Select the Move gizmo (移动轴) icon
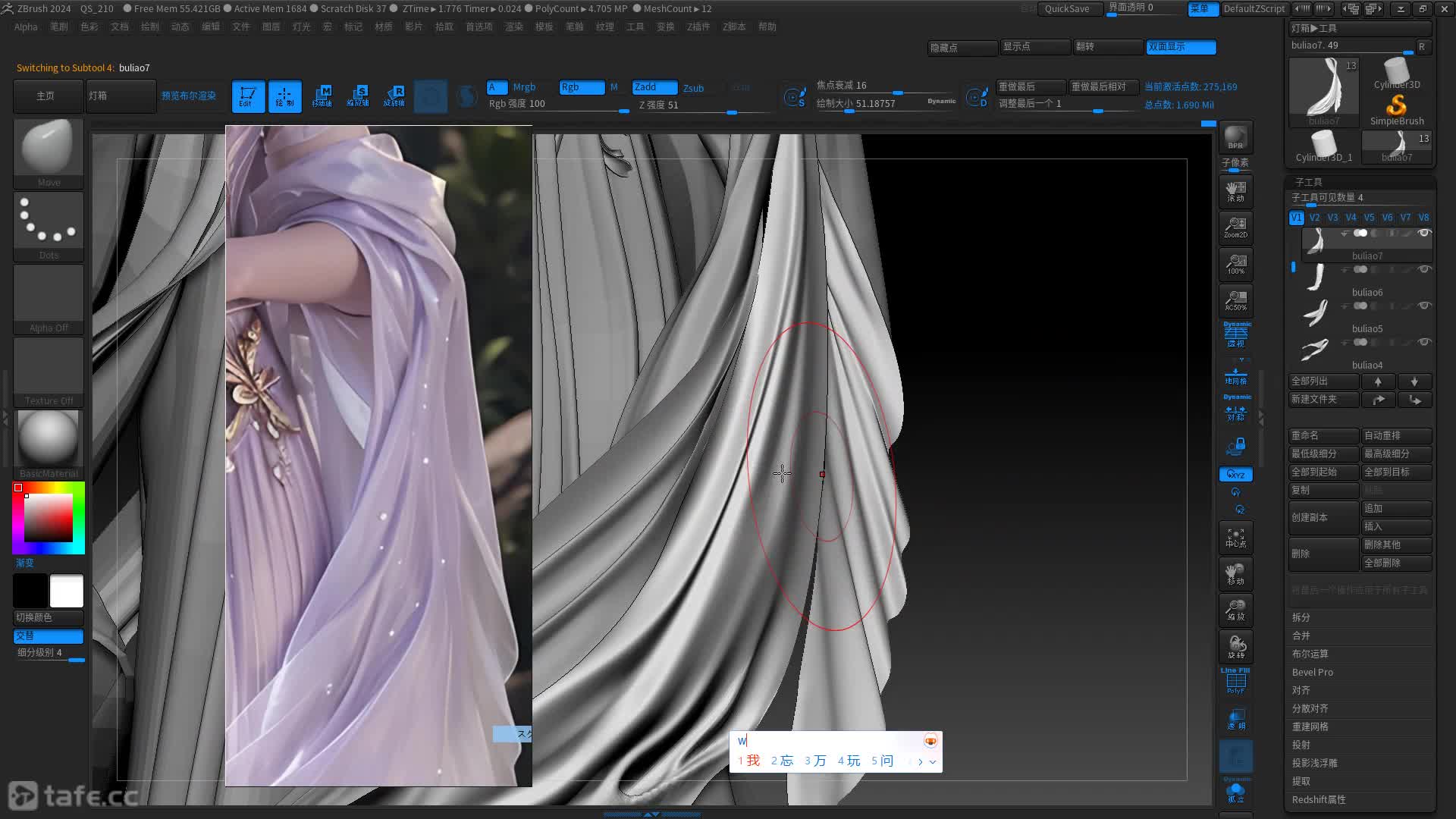This screenshot has width=1456, height=819. [x=322, y=96]
